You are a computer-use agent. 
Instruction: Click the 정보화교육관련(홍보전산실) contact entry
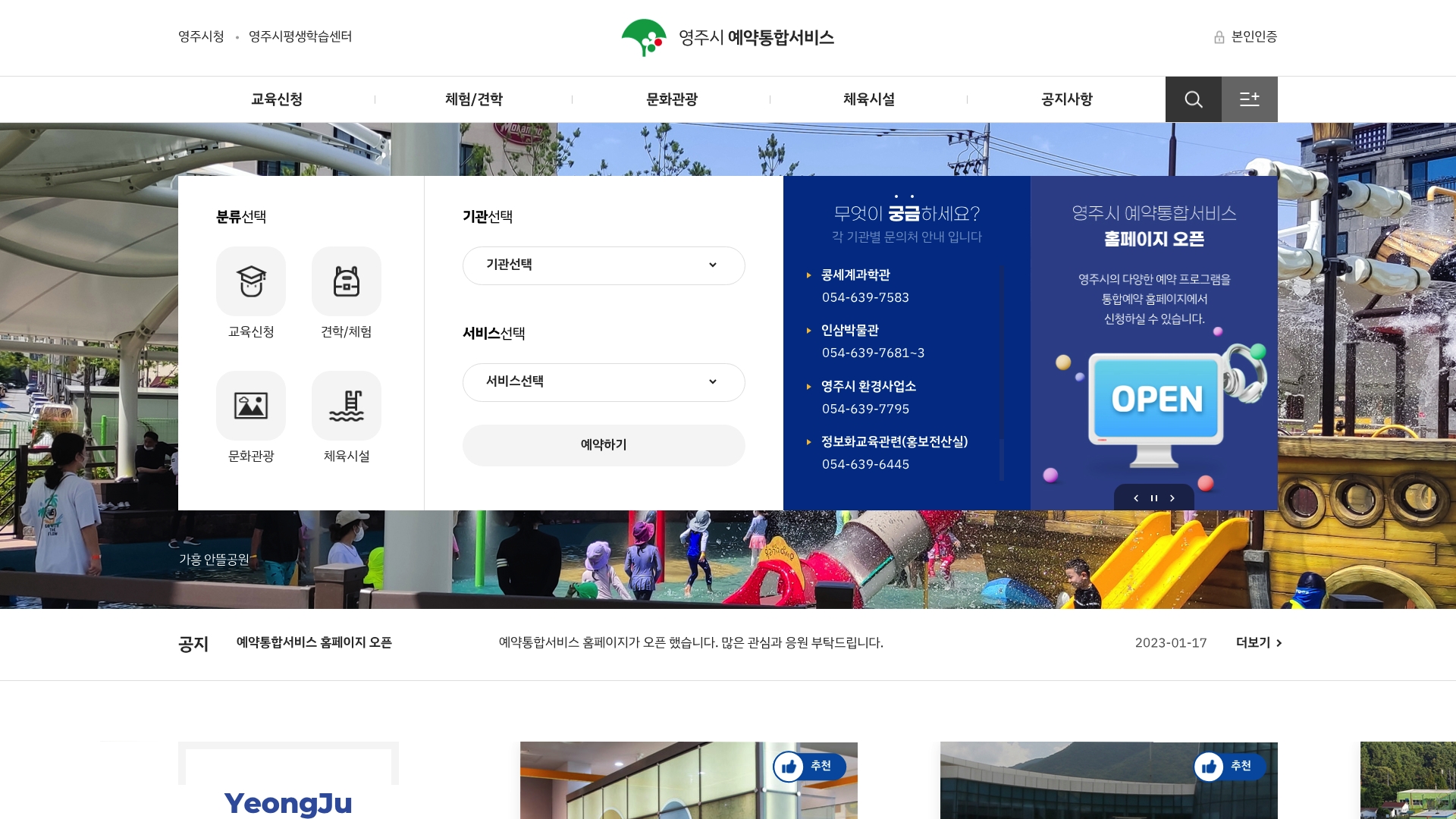[895, 441]
